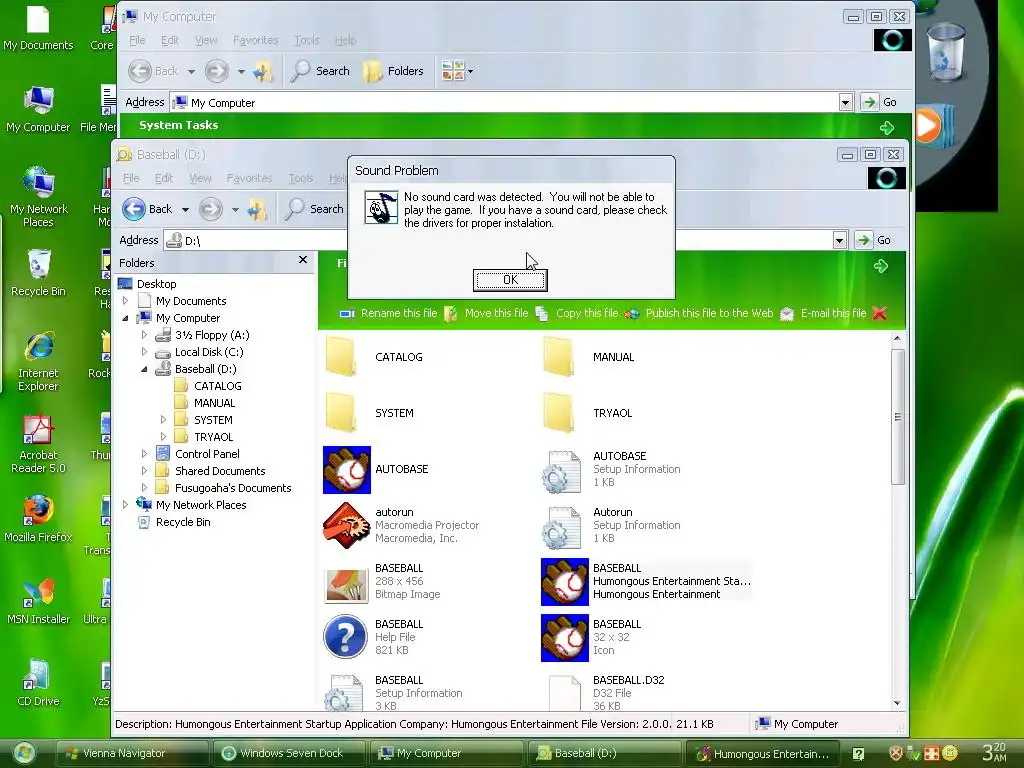
Task: Collapse Baseball (D:) tree node
Action: pyautogui.click(x=144, y=369)
